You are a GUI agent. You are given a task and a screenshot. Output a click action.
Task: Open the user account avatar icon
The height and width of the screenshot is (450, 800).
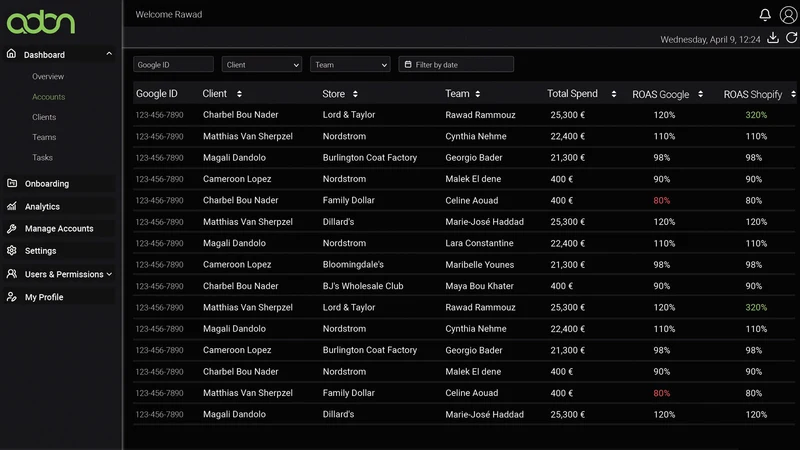pyautogui.click(x=788, y=15)
